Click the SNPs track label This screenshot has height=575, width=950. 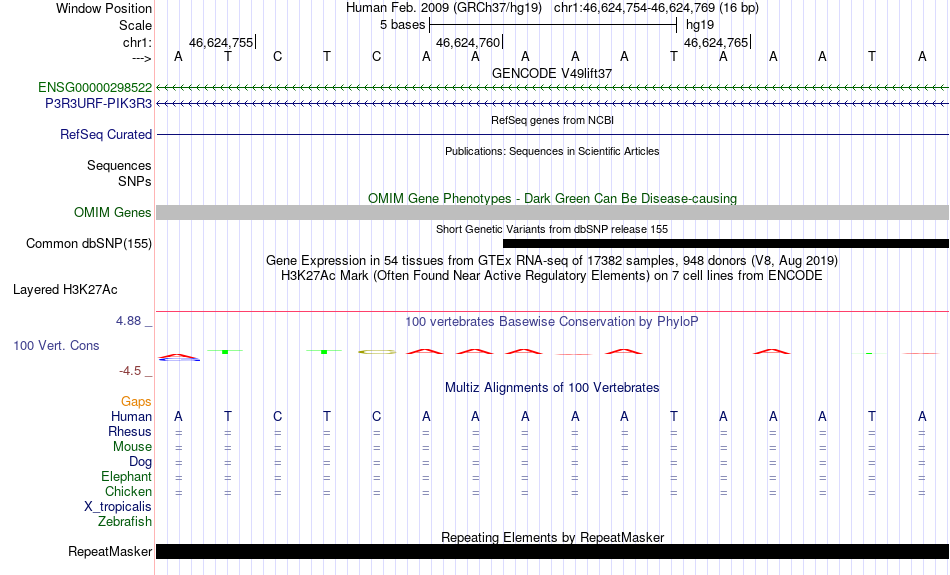pos(135,181)
